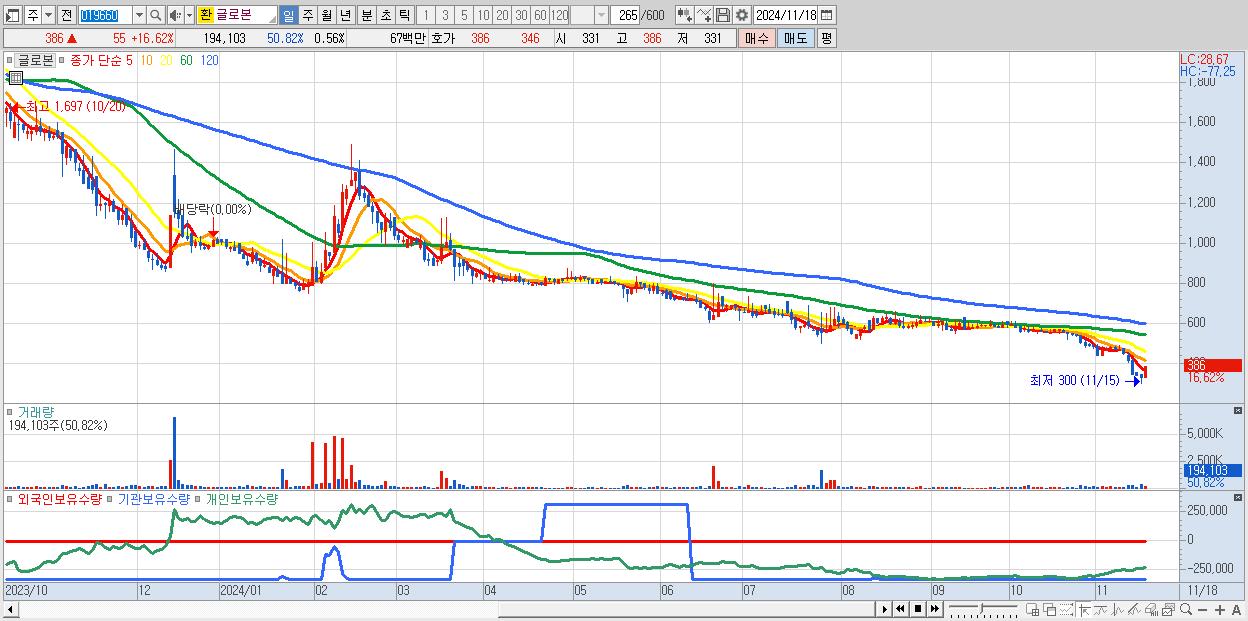The height and width of the screenshot is (621, 1248).
Task: Click the stop button in bottom bar
Action: pyautogui.click(x=917, y=609)
